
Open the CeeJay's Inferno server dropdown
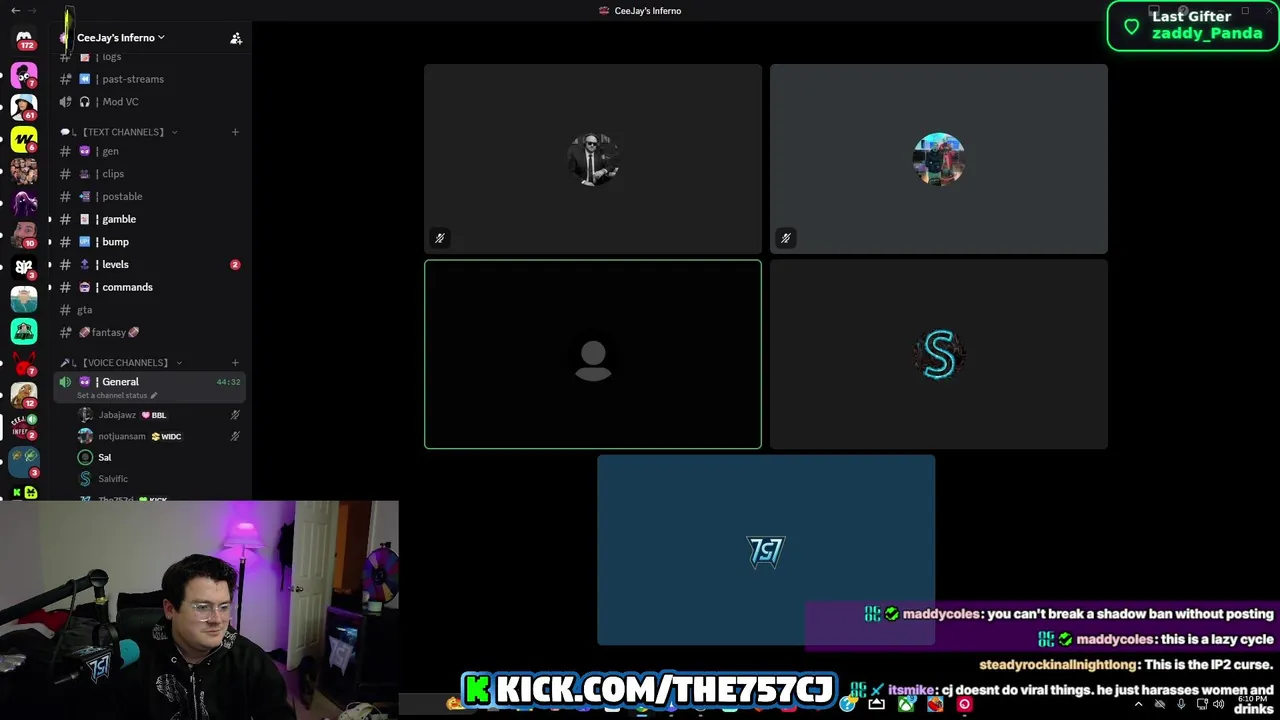(121, 38)
